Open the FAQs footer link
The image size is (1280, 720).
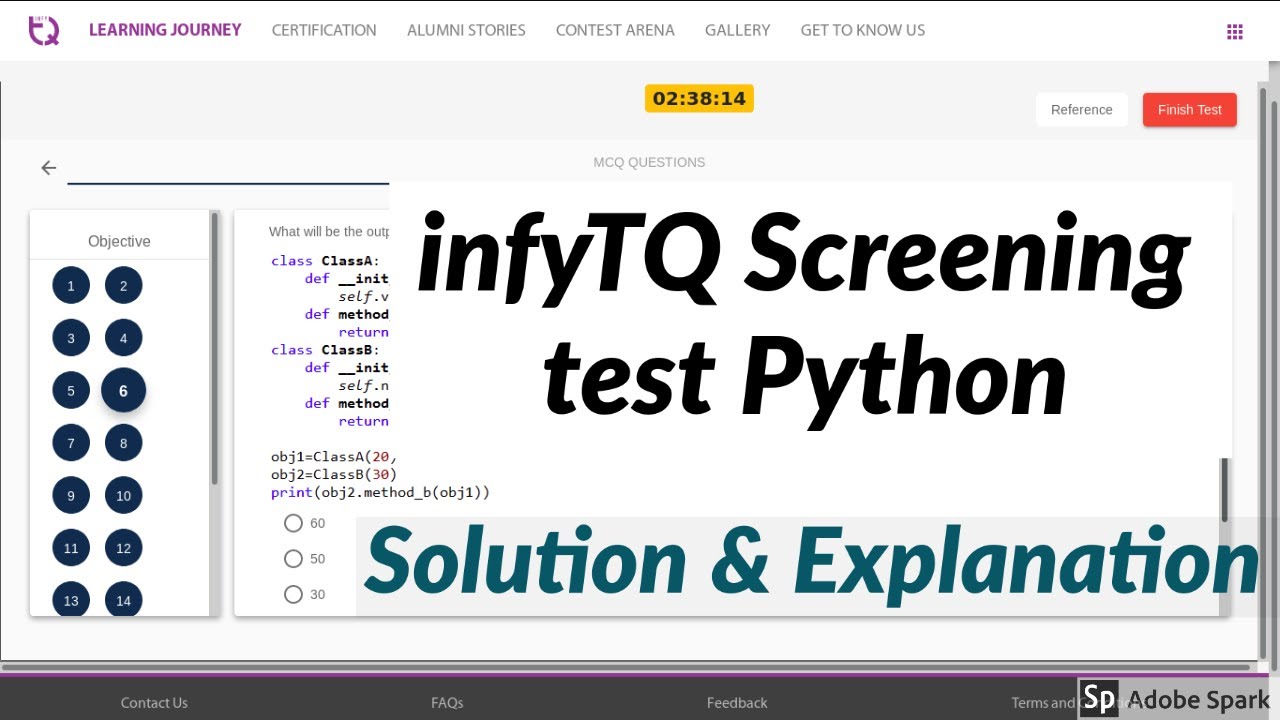pyautogui.click(x=447, y=703)
